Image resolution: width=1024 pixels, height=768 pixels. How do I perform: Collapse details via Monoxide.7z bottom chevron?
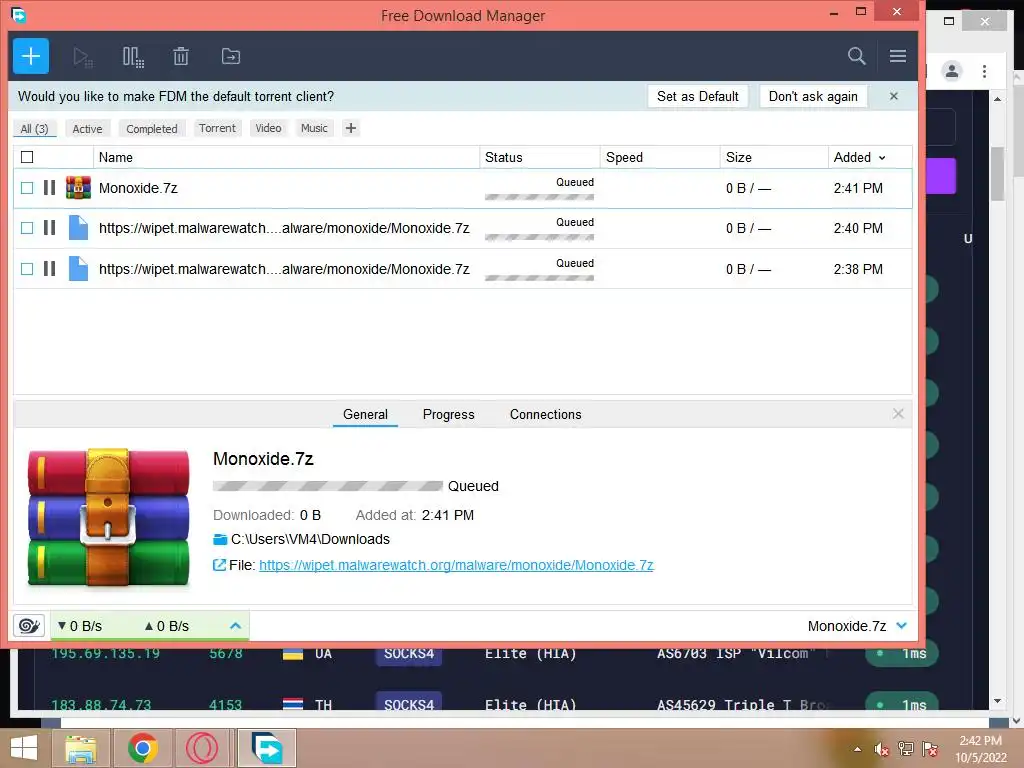[x=902, y=626]
